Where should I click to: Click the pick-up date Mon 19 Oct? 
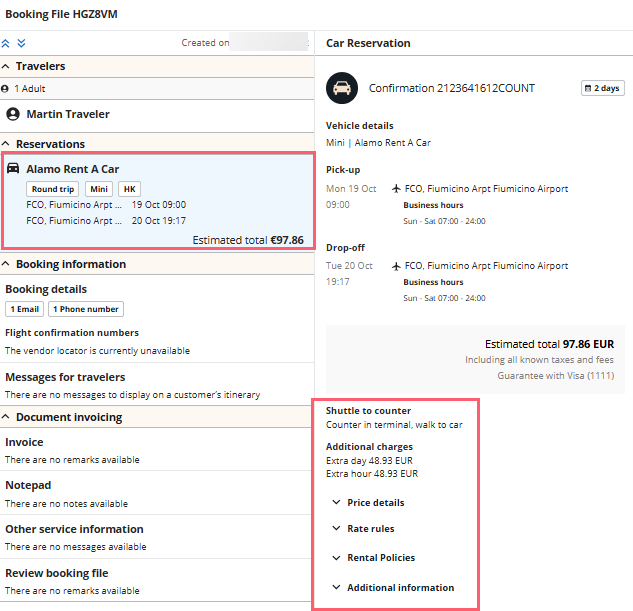click(351, 188)
